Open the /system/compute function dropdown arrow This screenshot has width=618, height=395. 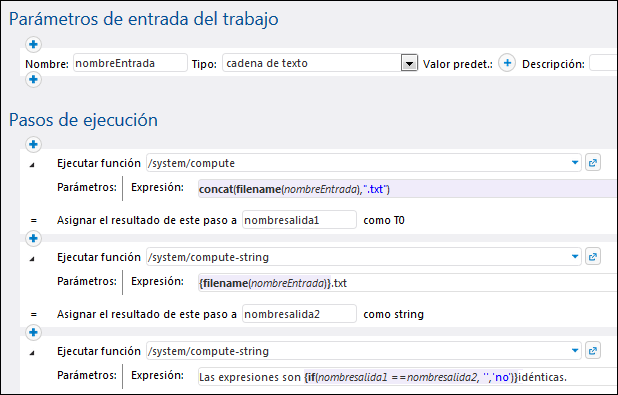[575, 163]
